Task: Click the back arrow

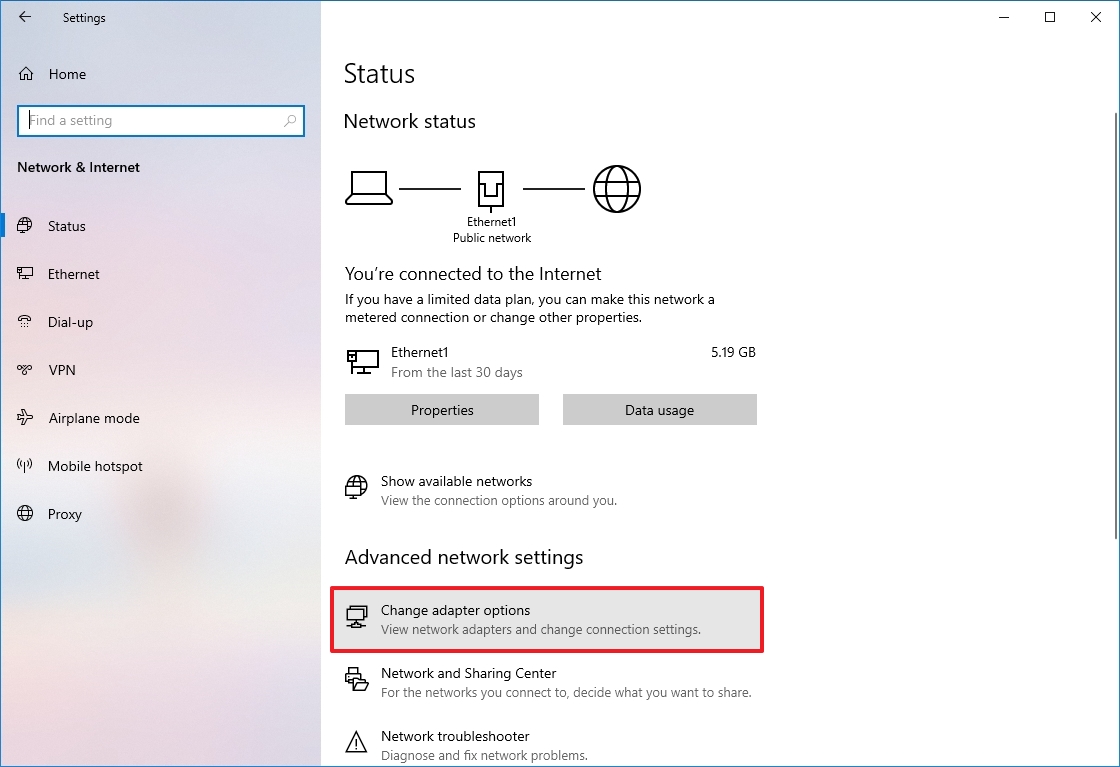Action: tap(24, 17)
